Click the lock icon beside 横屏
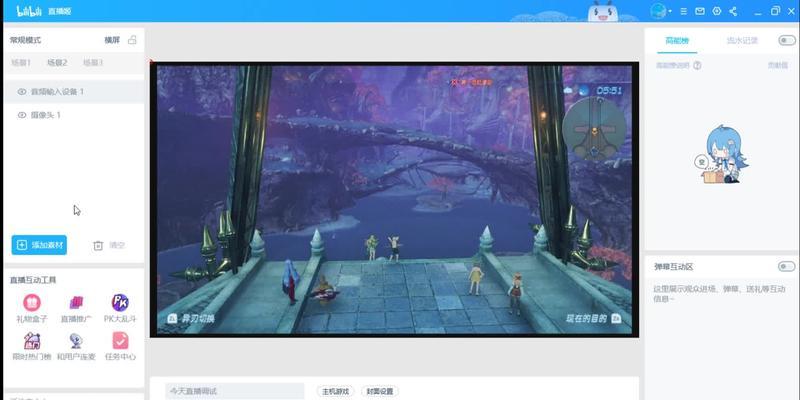Image resolution: width=800 pixels, height=400 pixels. tap(132, 40)
